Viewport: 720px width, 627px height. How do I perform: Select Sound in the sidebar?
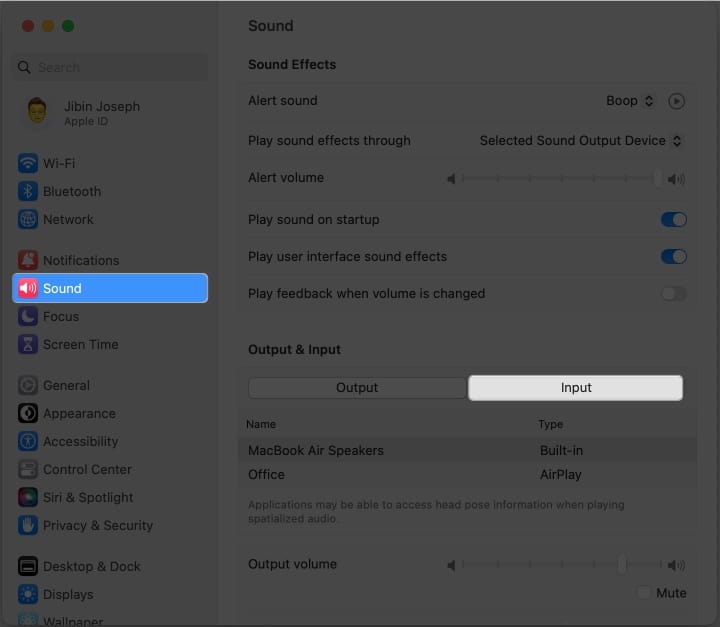110,288
